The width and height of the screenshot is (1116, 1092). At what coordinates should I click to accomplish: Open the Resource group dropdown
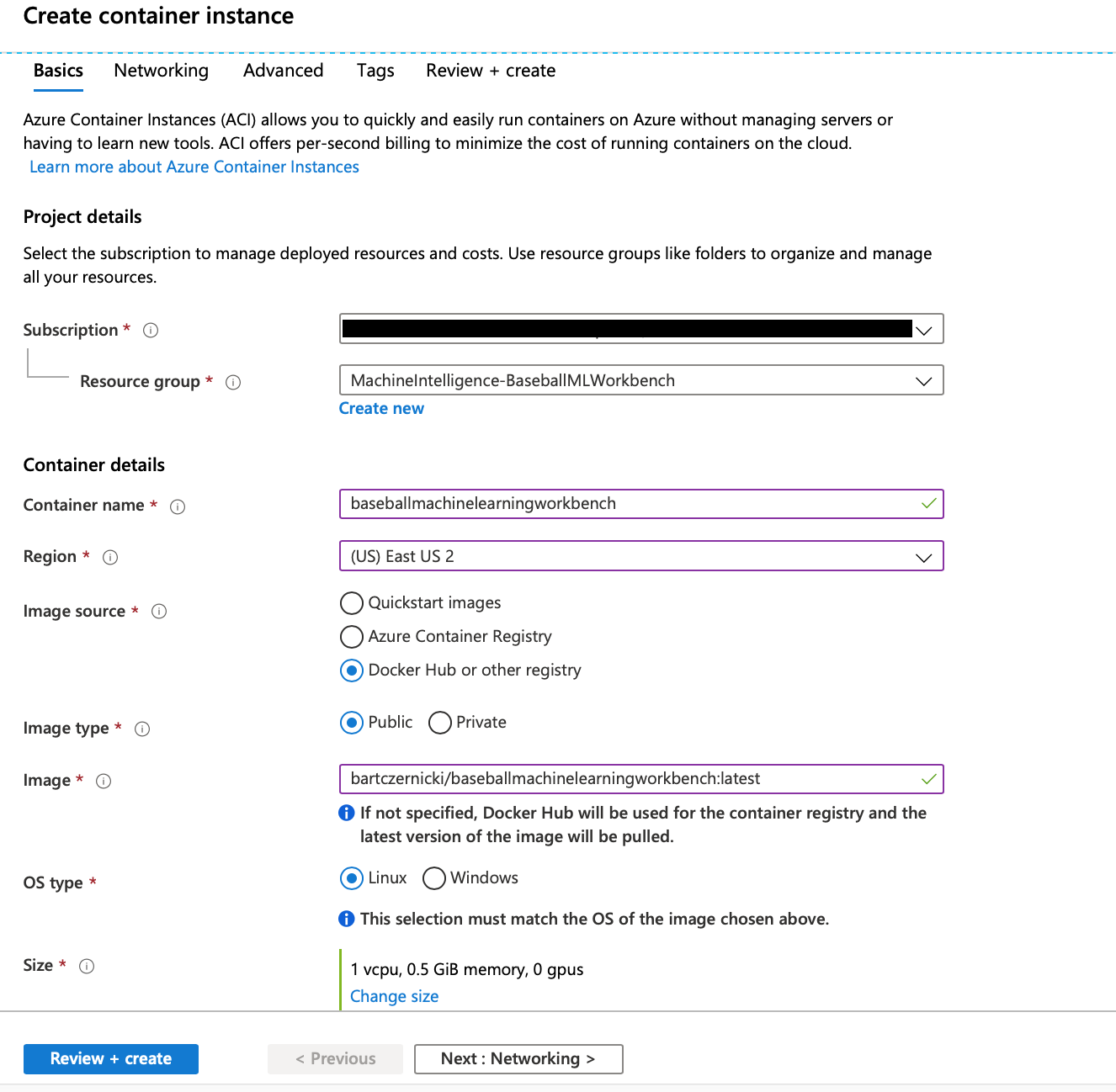tap(641, 380)
